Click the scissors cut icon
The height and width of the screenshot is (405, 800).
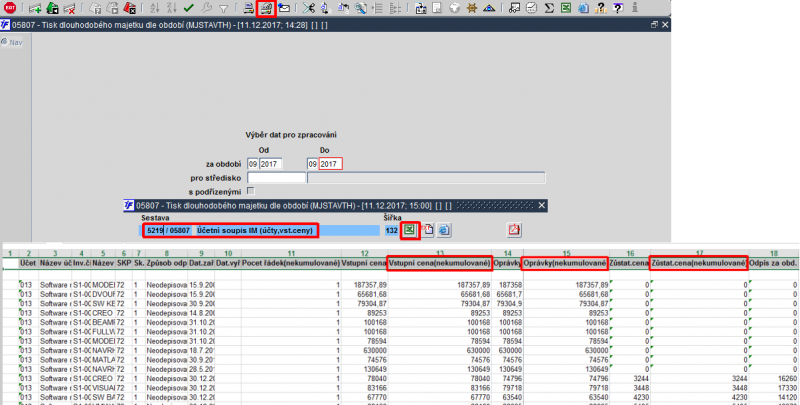(308, 8)
